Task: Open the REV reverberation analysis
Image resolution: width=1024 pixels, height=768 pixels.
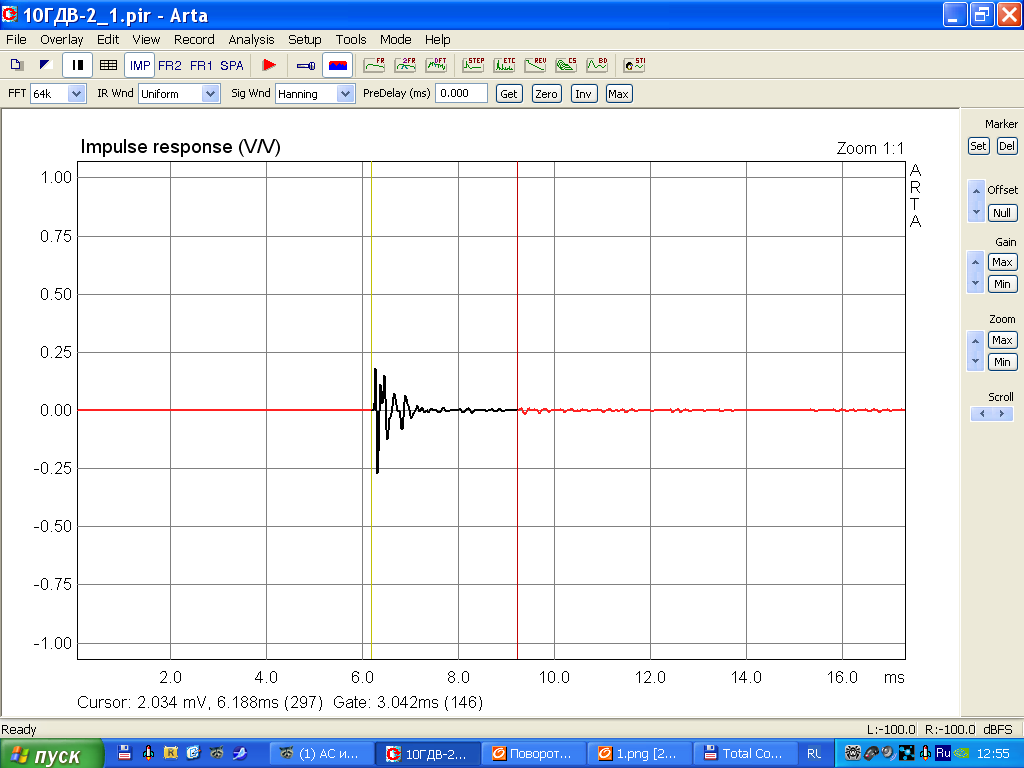Action: [x=536, y=65]
